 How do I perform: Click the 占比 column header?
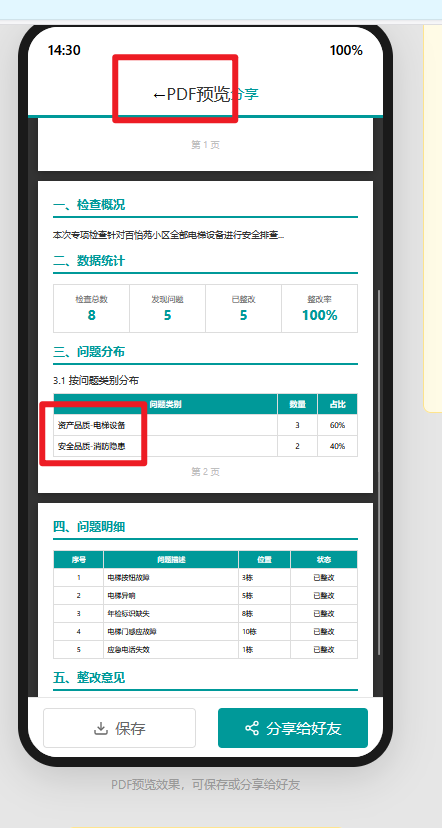point(337,404)
